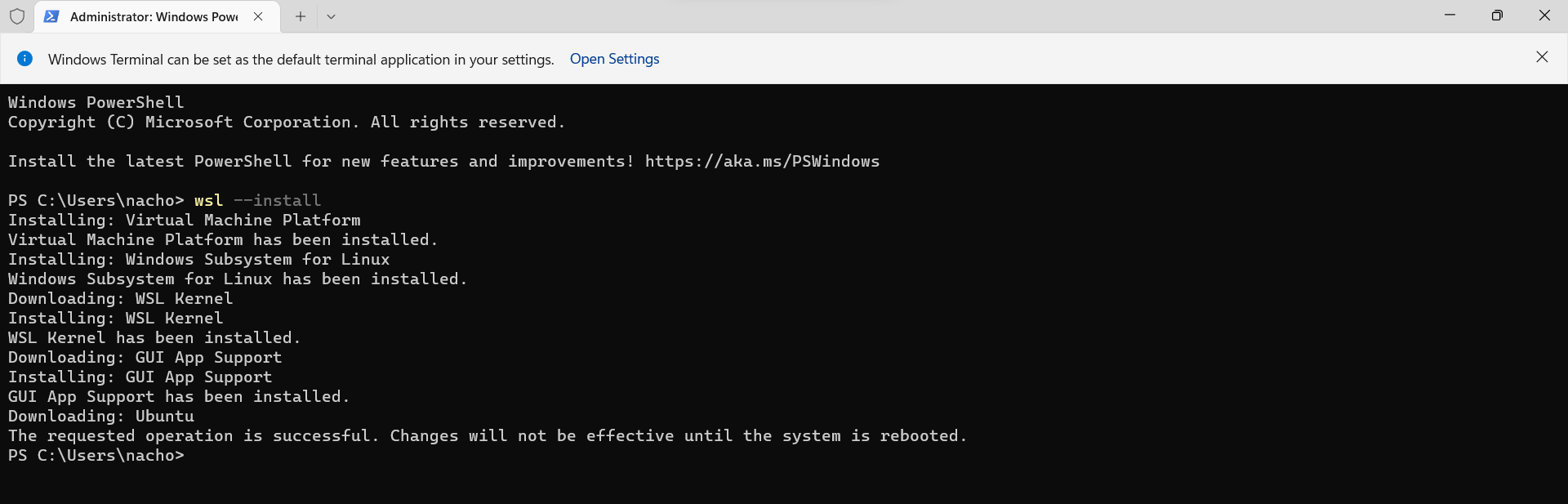Close the Windows Terminal window
This screenshot has width=1568, height=504.
[1544, 16]
